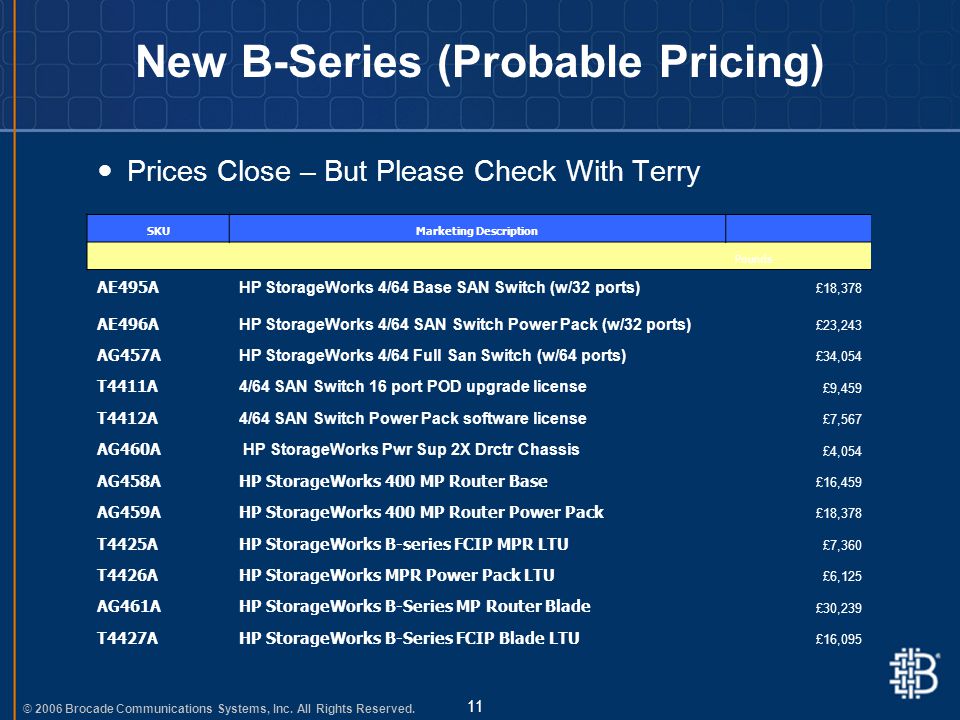The height and width of the screenshot is (720, 960).
Task: Click the £6,125 price for T4426A
Action: click(x=842, y=576)
